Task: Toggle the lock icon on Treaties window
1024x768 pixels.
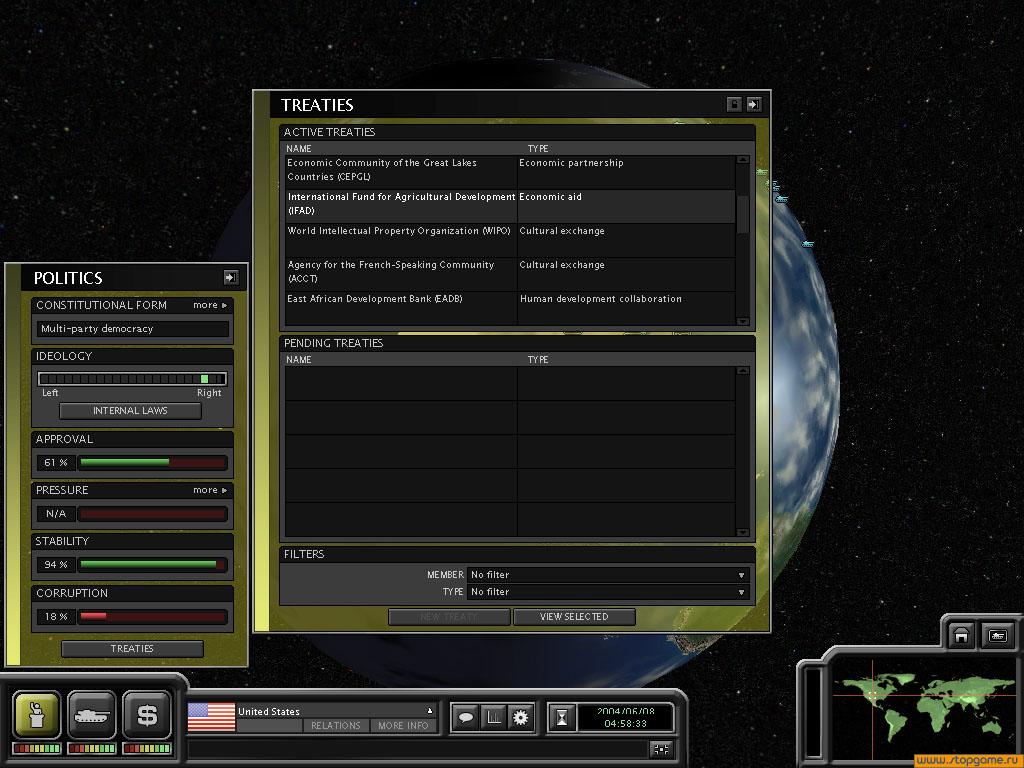Action: click(x=734, y=104)
